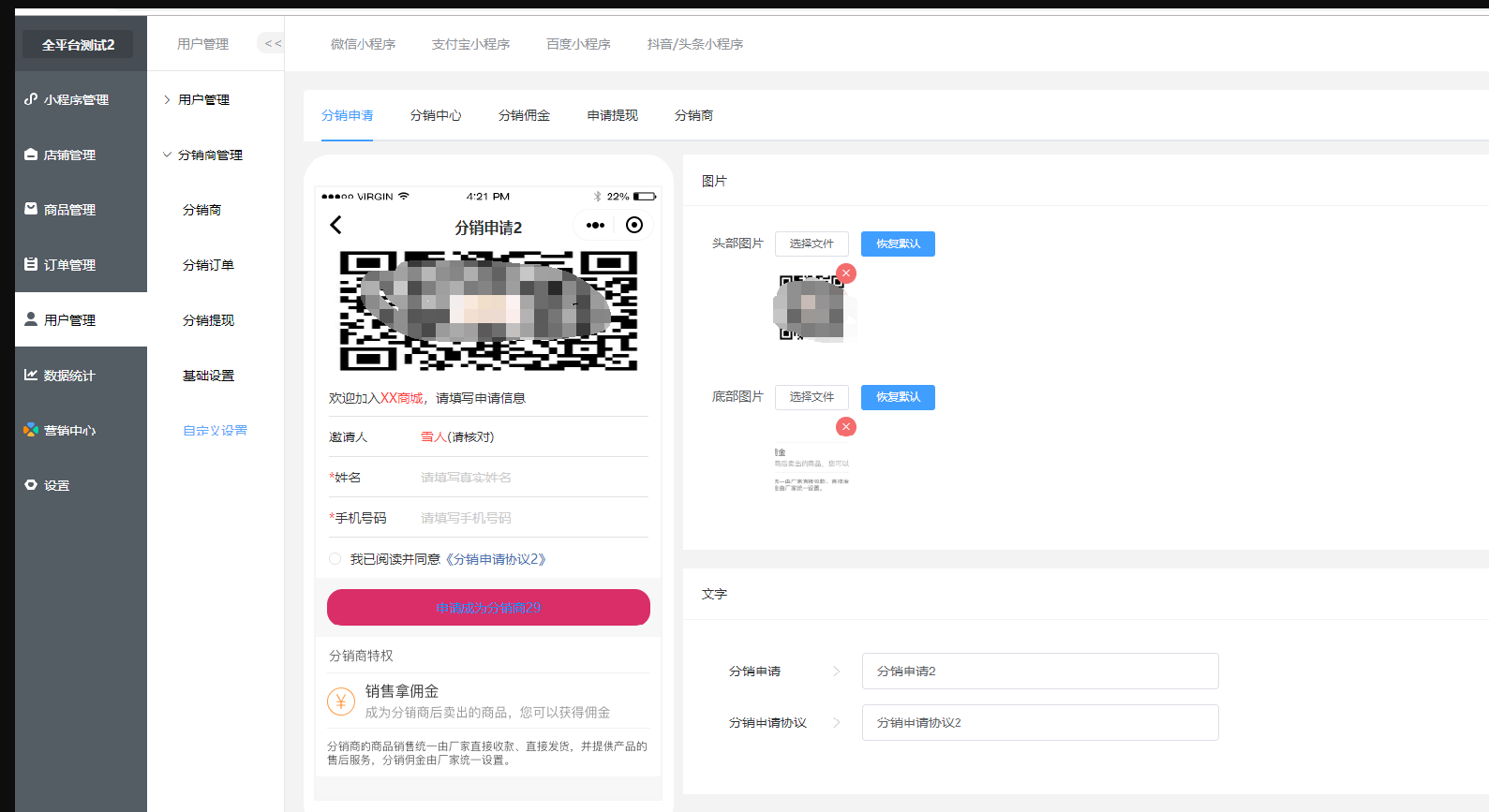1489x812 pixels.
Task: Tap the back arrow in phone preview
Action: pos(335,225)
